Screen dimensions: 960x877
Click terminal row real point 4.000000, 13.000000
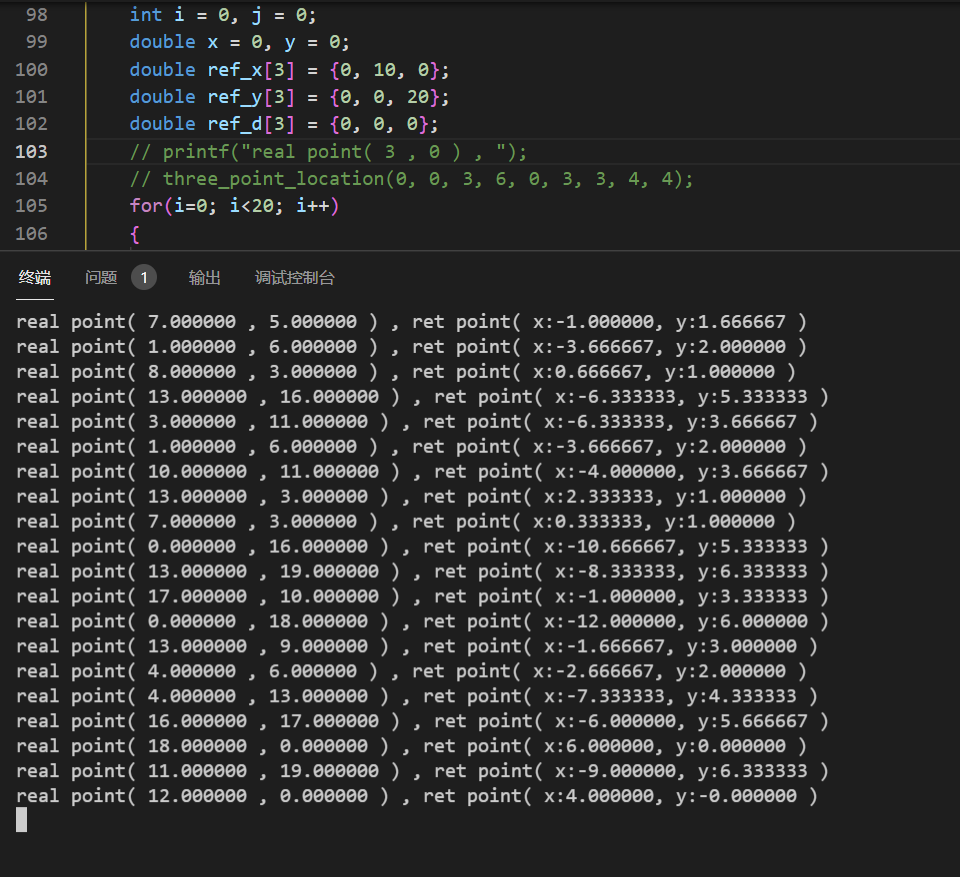(417, 696)
